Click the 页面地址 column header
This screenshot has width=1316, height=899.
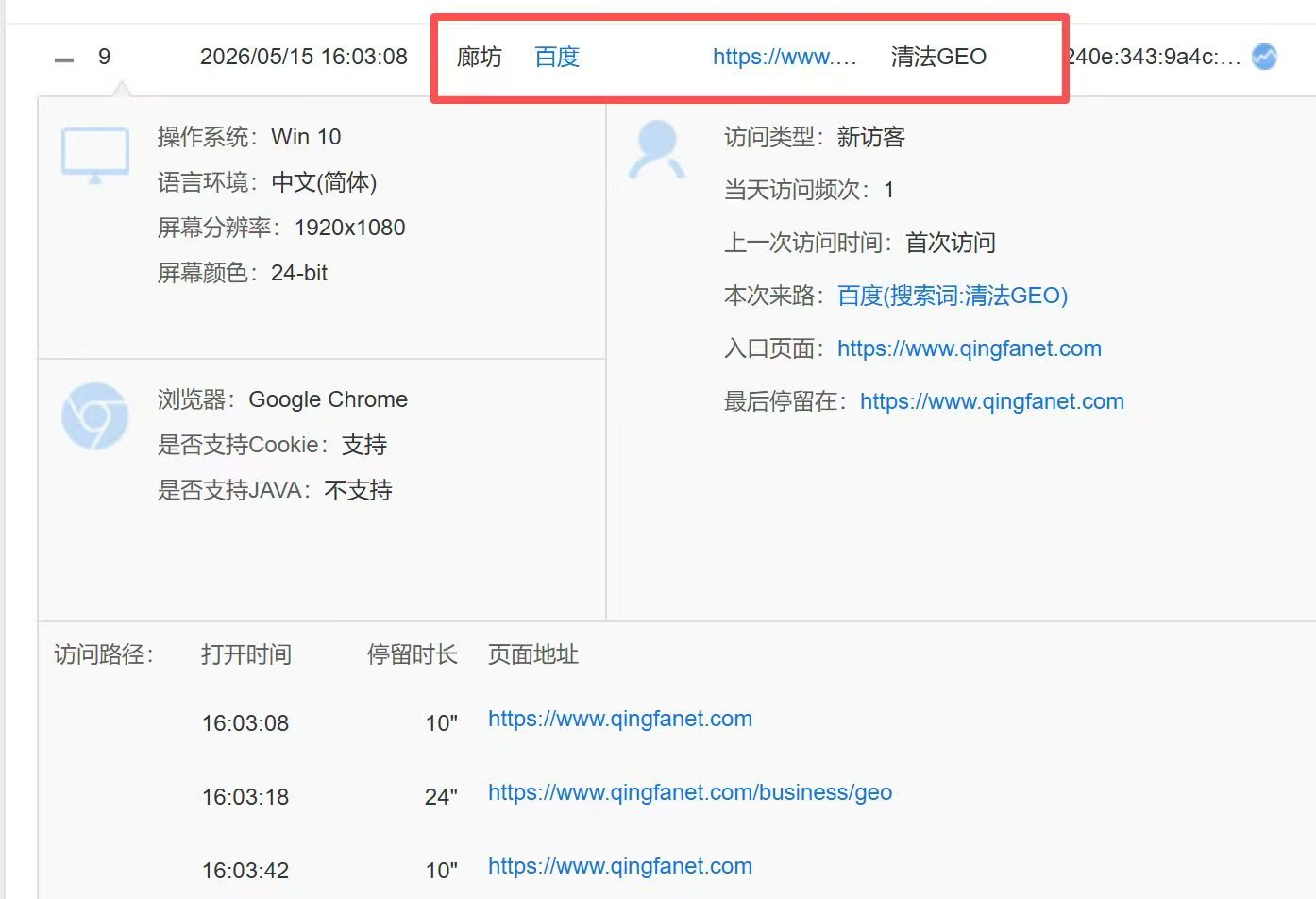click(x=533, y=654)
